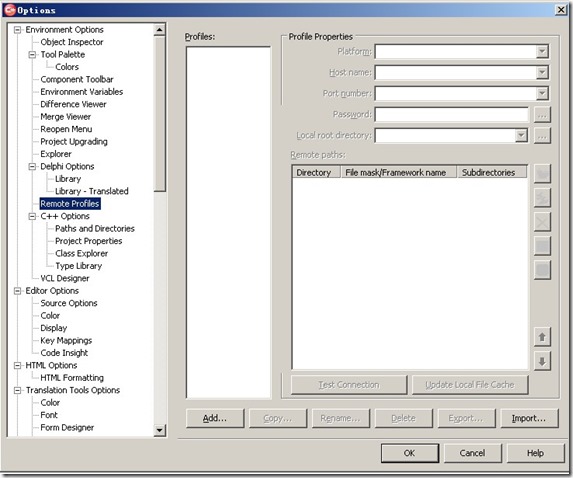
Task: Open the Port number dropdown
Action: 542,93
